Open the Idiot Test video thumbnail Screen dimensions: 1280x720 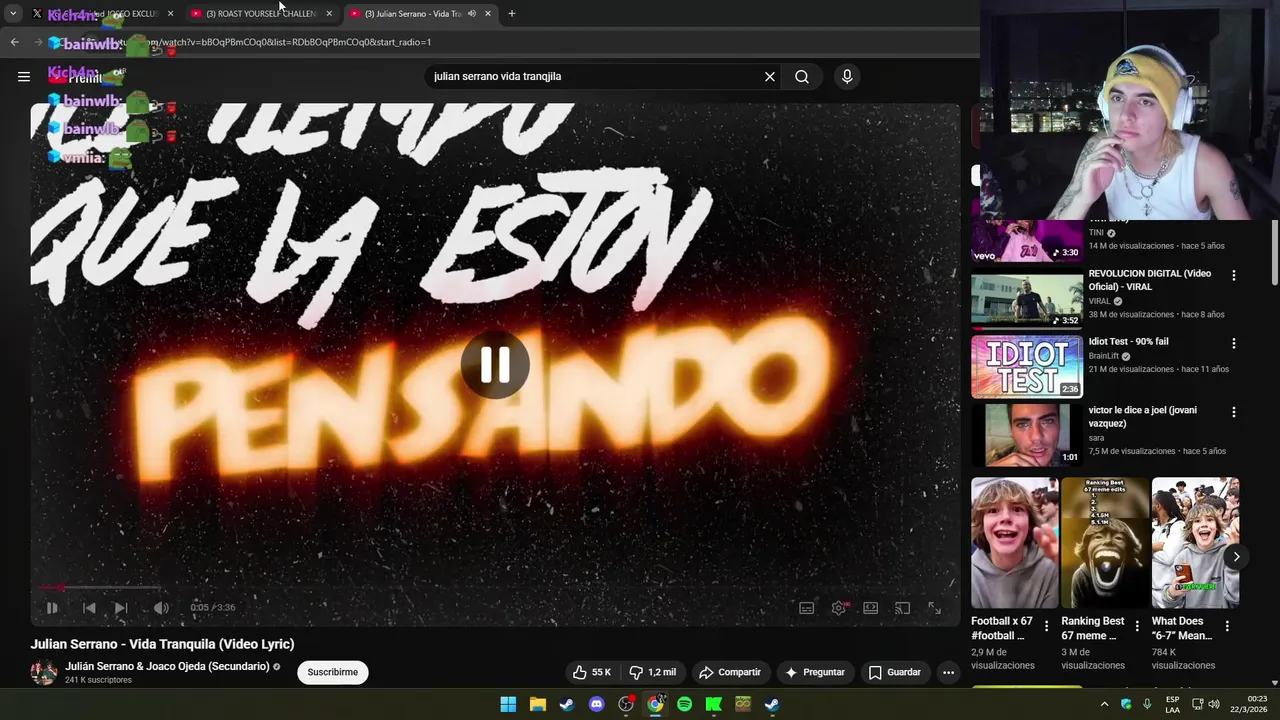[1027, 367]
